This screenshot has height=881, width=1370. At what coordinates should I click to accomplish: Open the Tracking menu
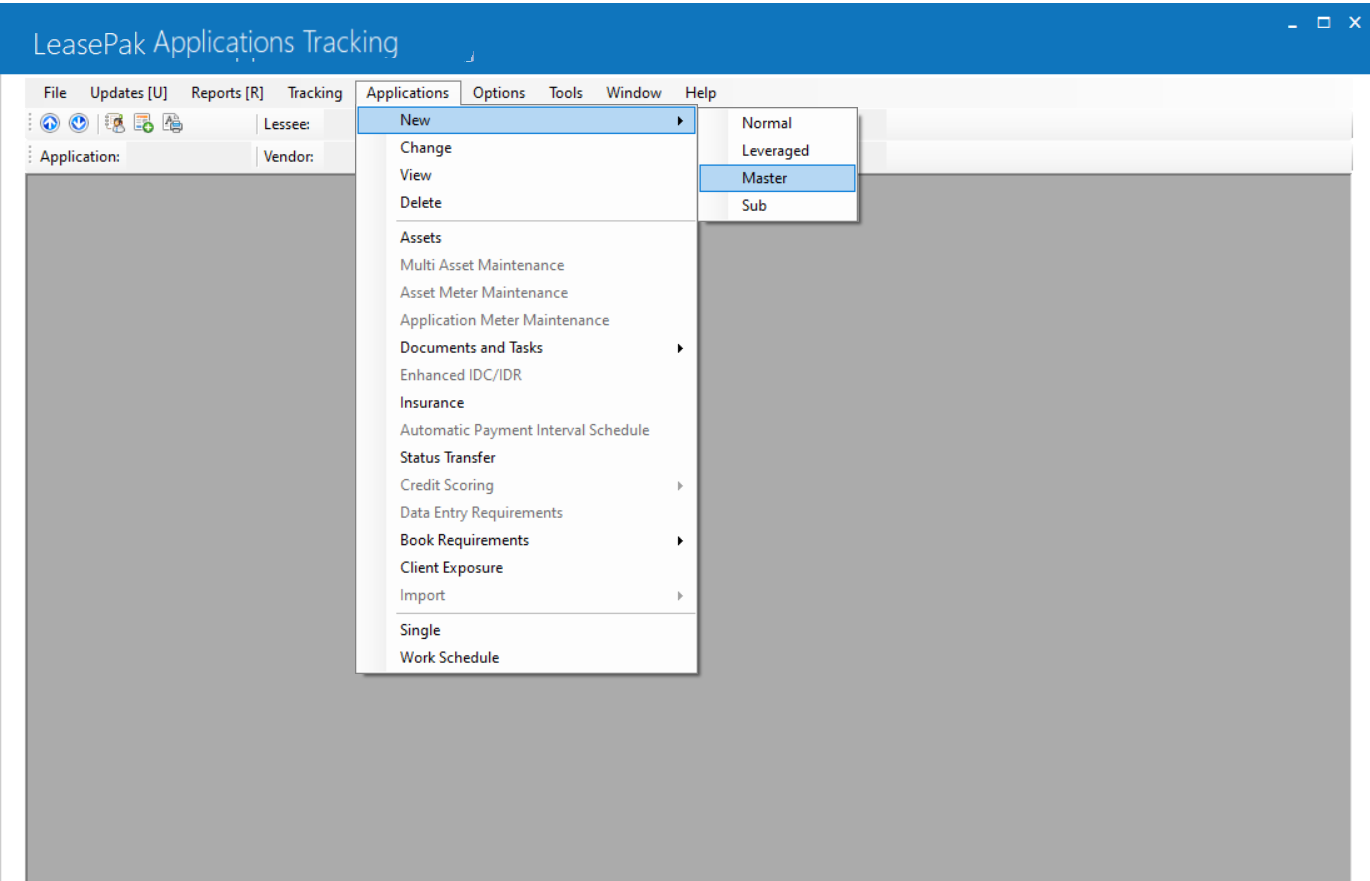(x=315, y=93)
